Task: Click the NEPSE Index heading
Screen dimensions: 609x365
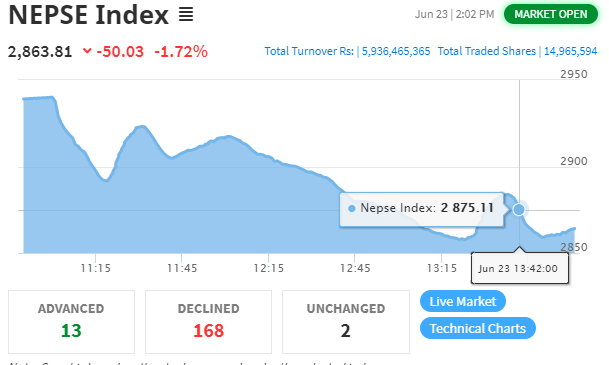Action: point(89,15)
